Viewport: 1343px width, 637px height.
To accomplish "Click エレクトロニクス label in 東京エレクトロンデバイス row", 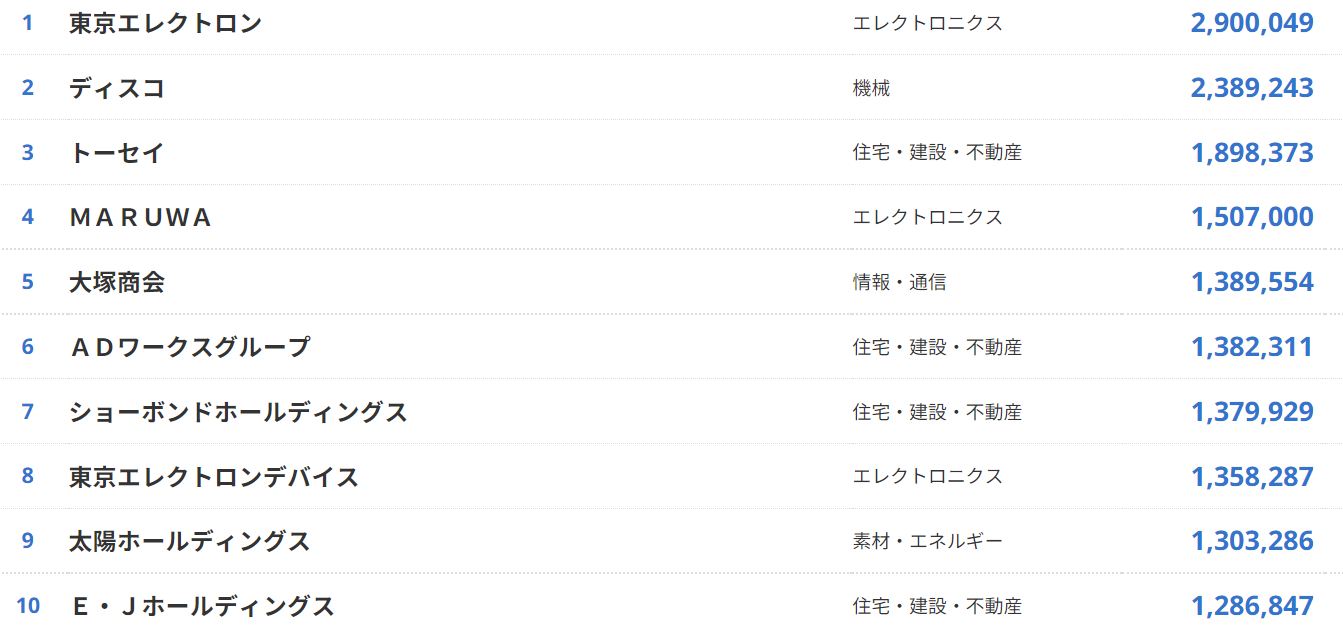I will coord(927,477).
